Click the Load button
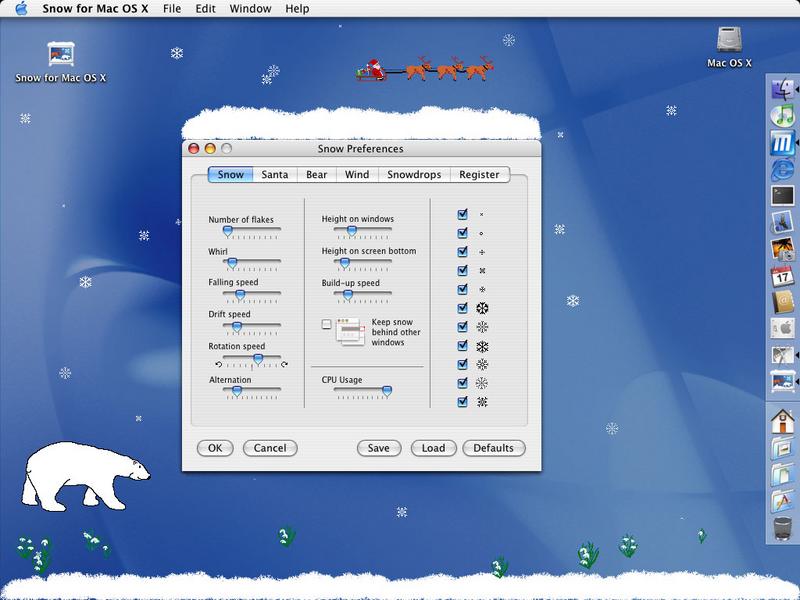 433,448
